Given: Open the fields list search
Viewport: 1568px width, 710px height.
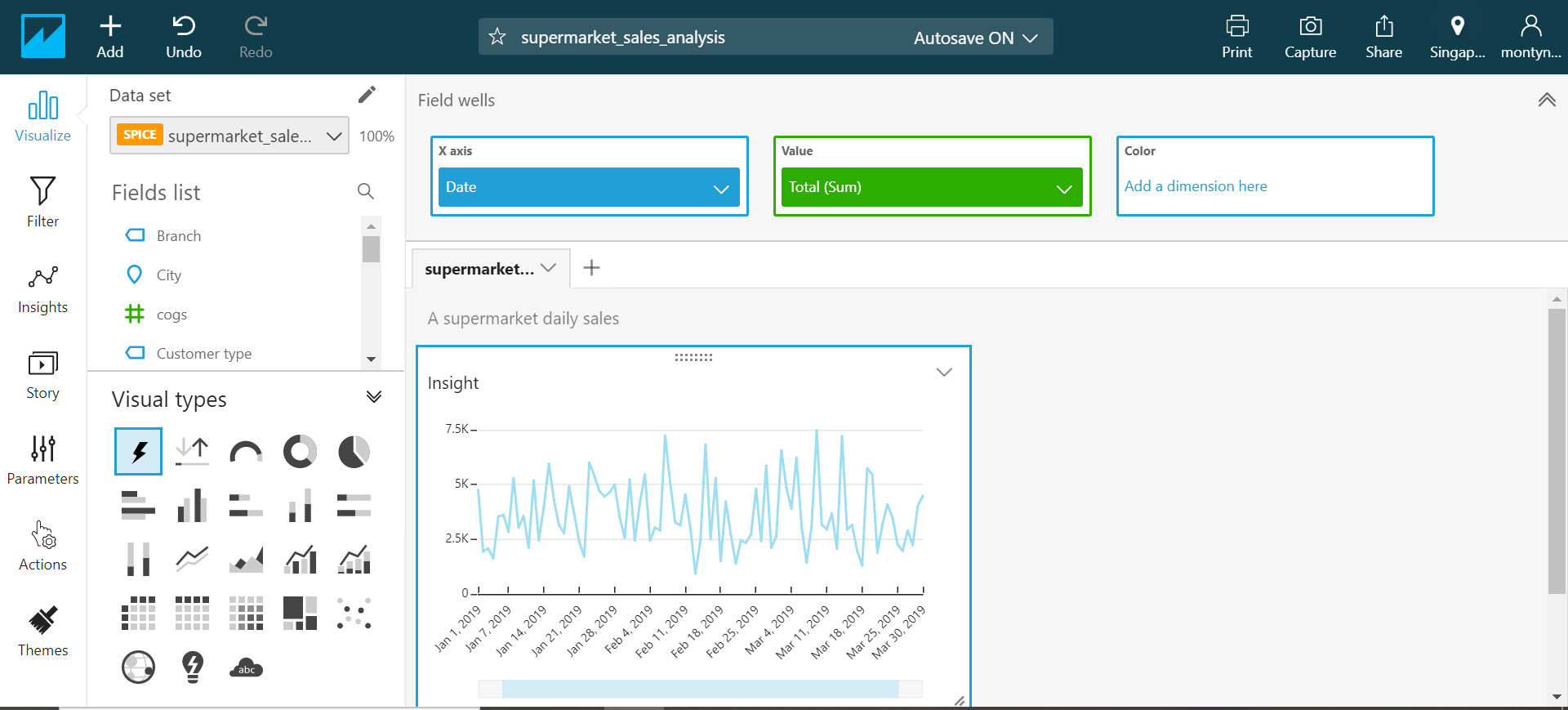Looking at the screenshot, I should tap(366, 191).
